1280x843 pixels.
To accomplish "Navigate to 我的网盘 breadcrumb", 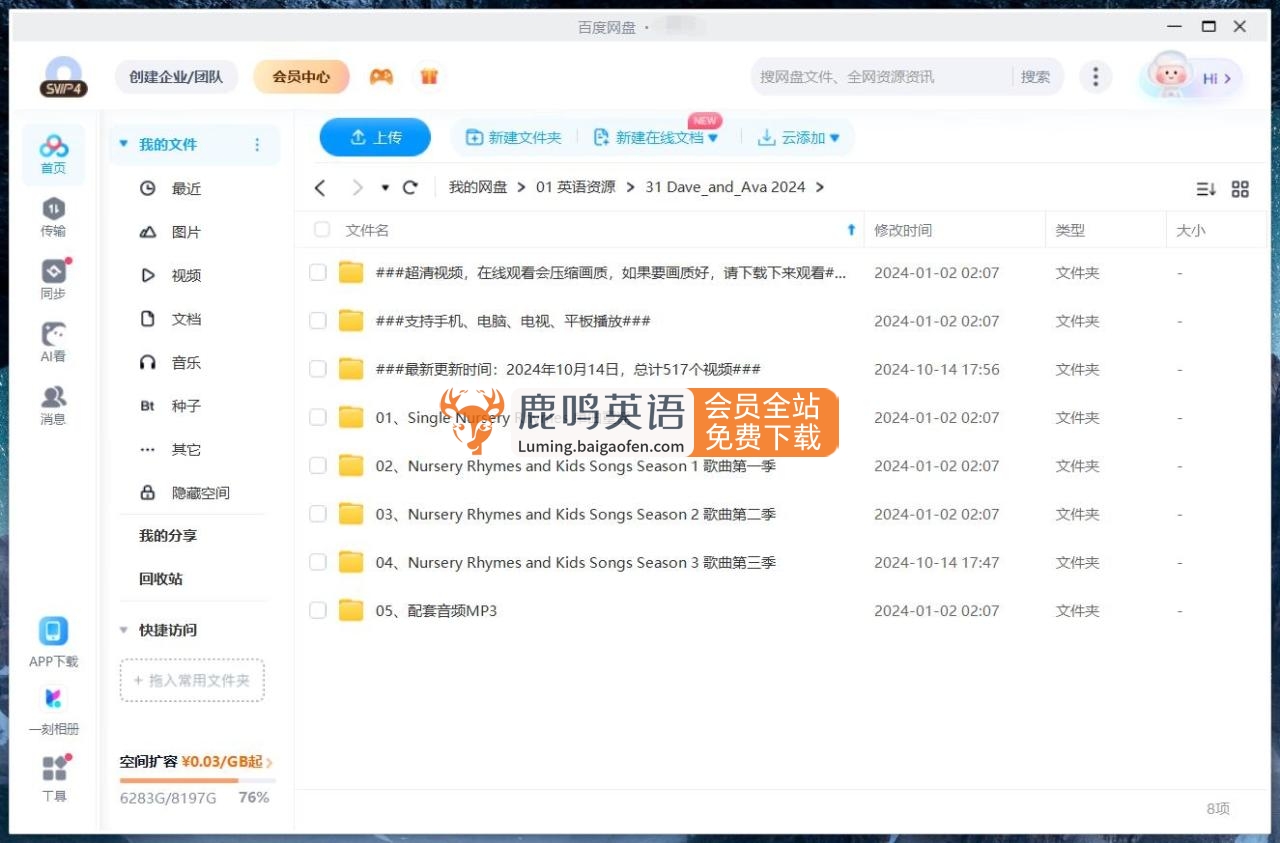I will (478, 187).
